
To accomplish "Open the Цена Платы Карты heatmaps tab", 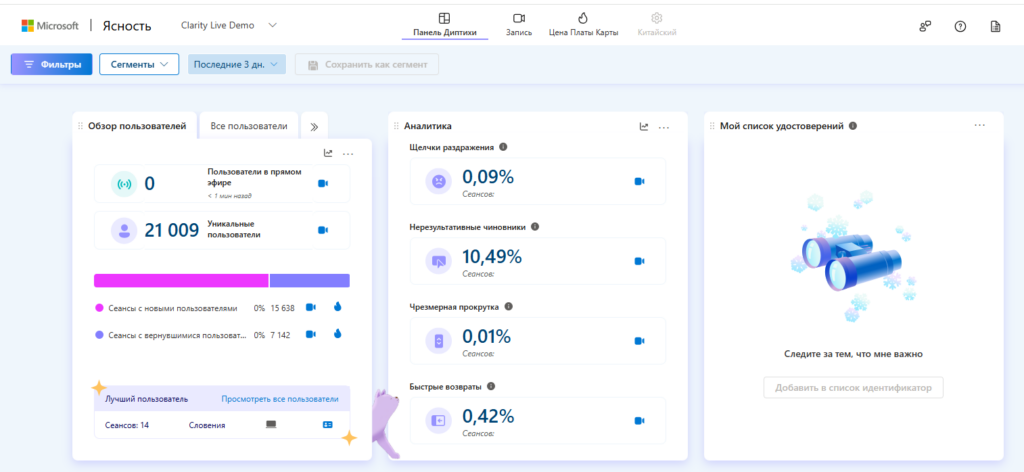I will (x=583, y=25).
